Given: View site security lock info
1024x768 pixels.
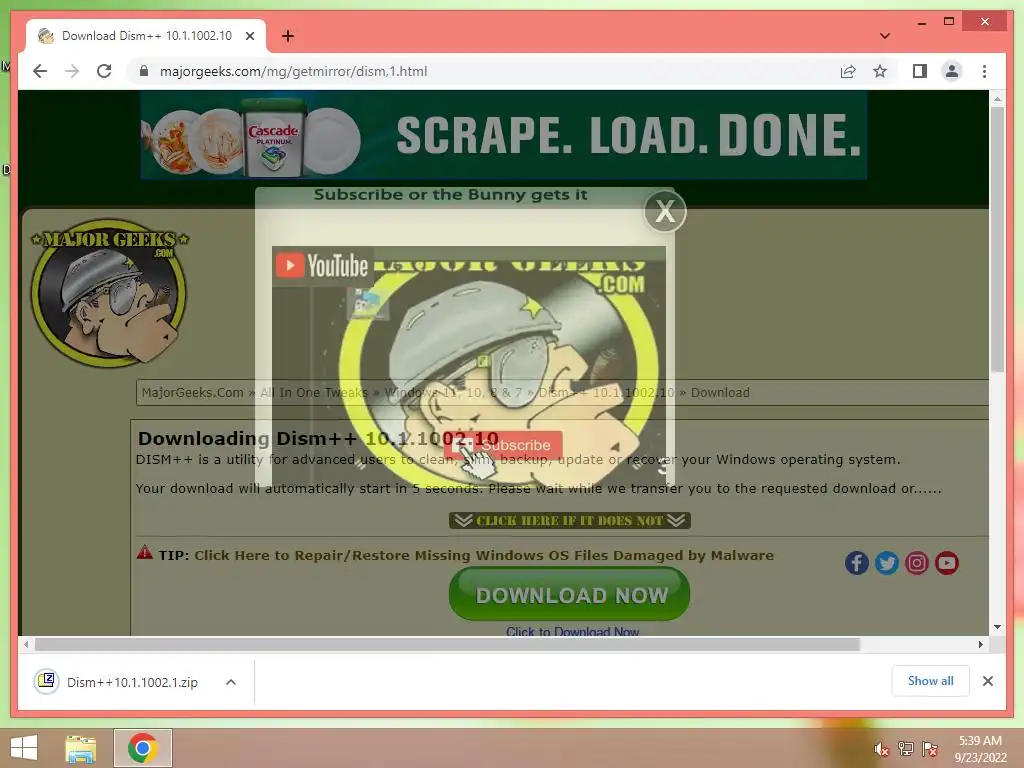Looking at the screenshot, I should (144, 71).
